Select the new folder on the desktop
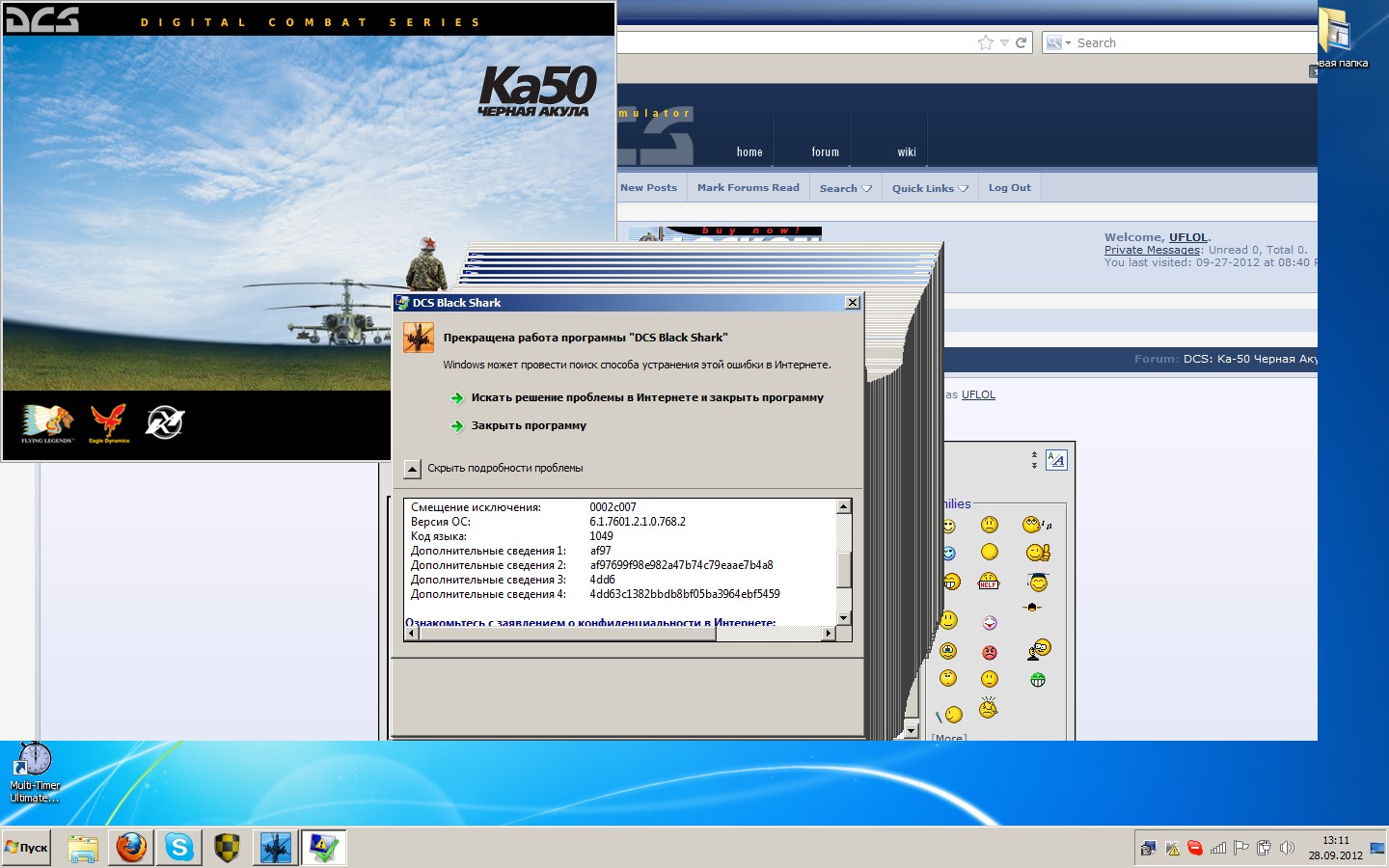This screenshot has width=1389, height=868. 1341,39
